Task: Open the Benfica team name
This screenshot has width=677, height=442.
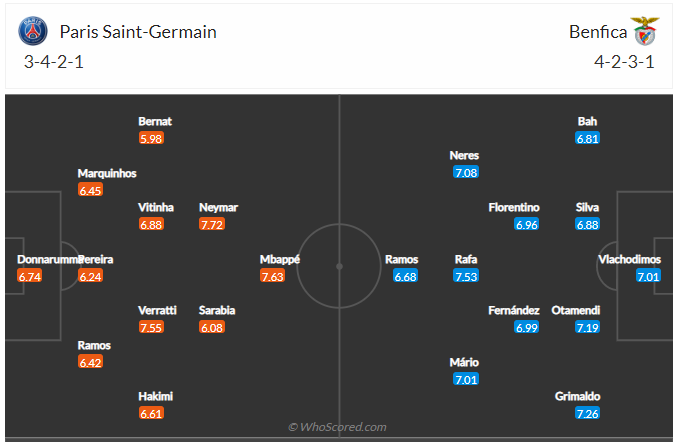Action: (x=597, y=31)
